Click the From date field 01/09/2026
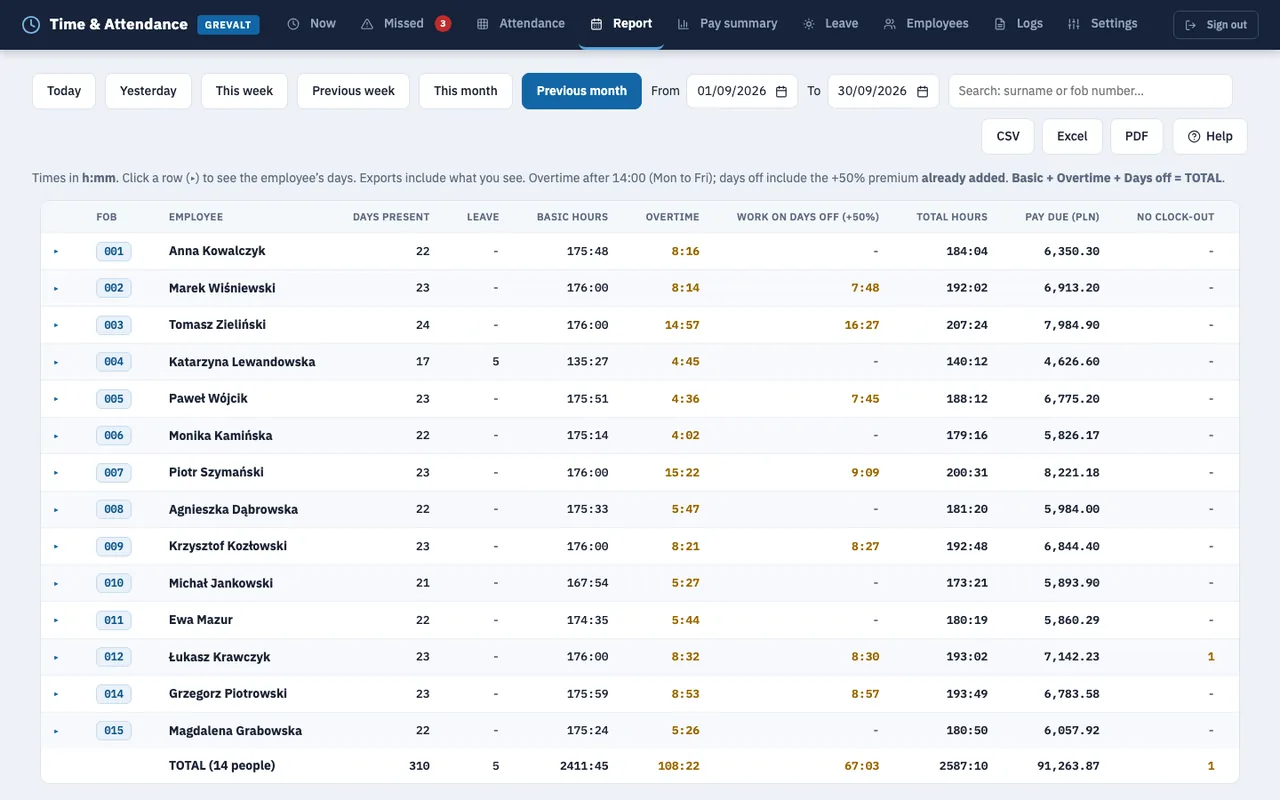1280x800 pixels. pyautogui.click(x=742, y=91)
